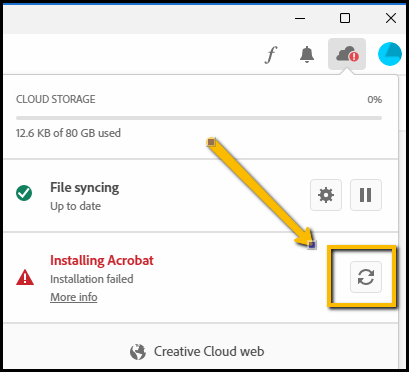409x372 pixels.
Task: Open the blue account profile avatar
Action: (x=389, y=54)
